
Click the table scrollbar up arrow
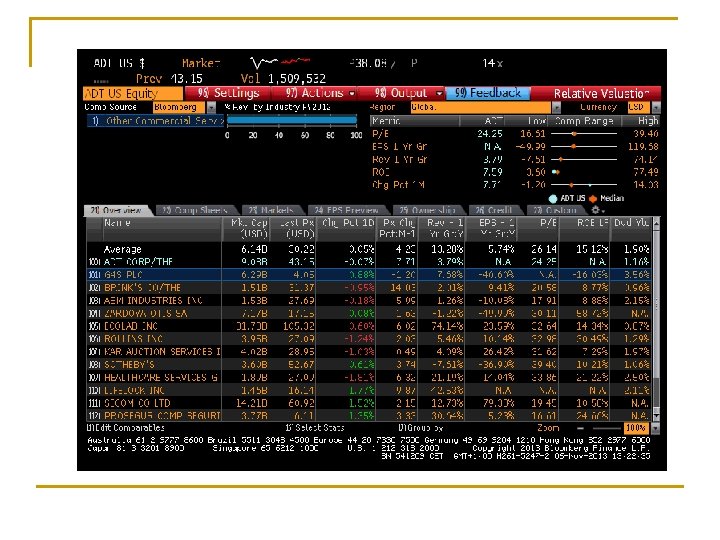coord(656,223)
